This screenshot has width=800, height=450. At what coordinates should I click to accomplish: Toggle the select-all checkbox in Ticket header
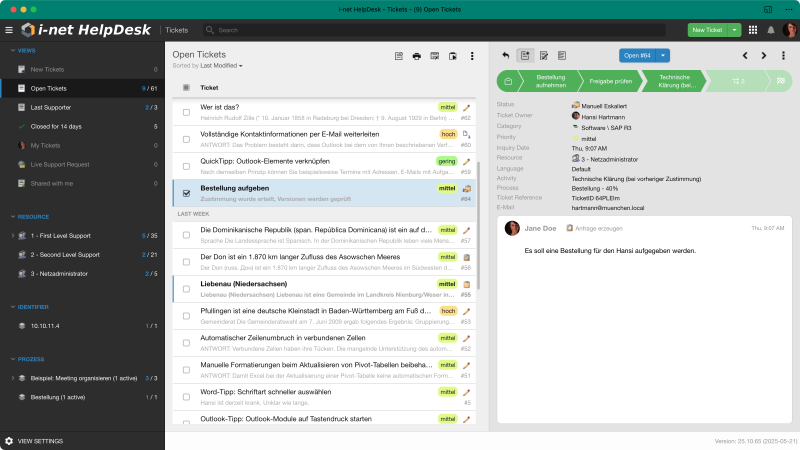pyautogui.click(x=186, y=87)
